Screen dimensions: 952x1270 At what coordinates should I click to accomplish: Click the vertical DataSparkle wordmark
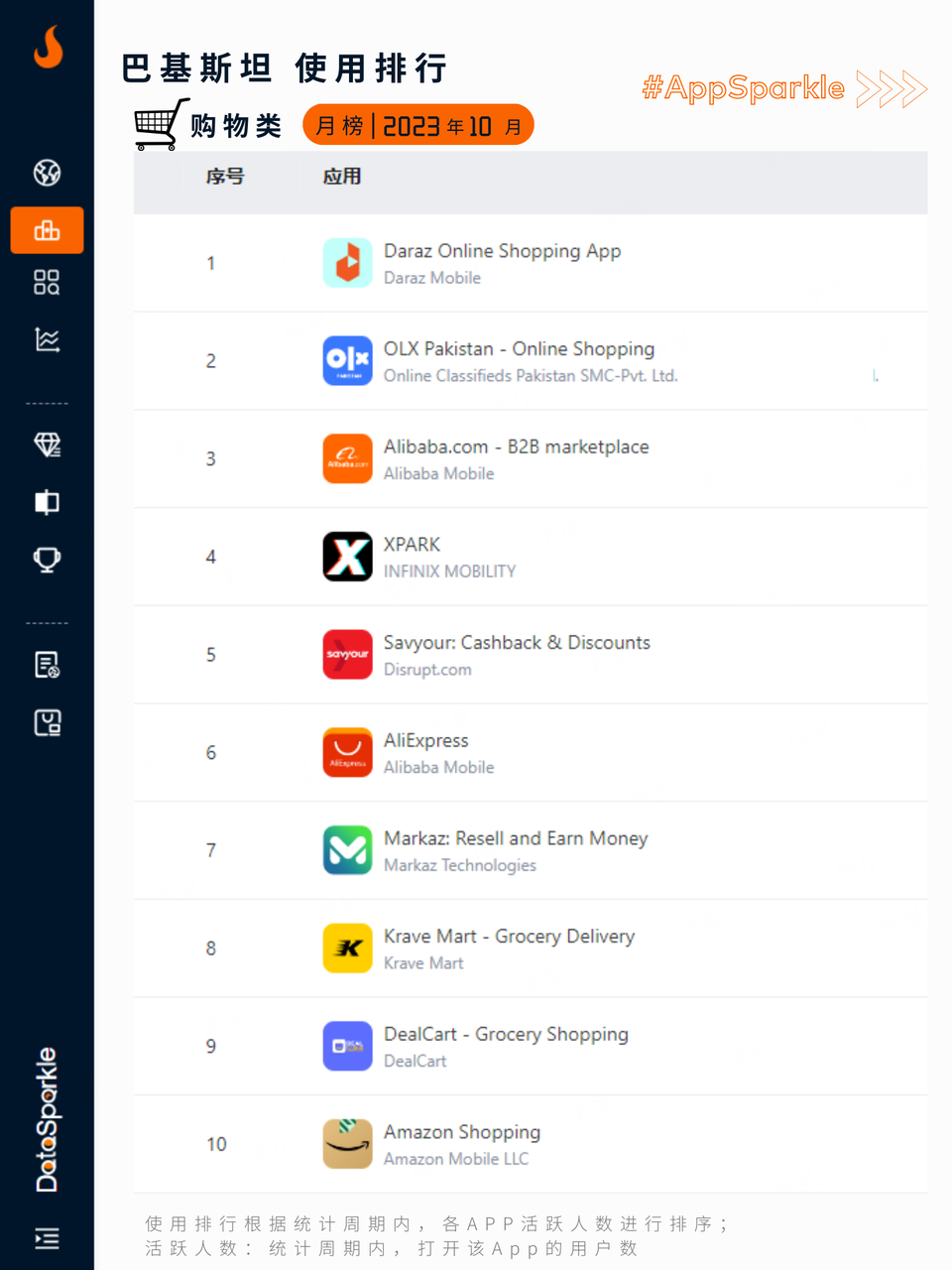point(47,1119)
